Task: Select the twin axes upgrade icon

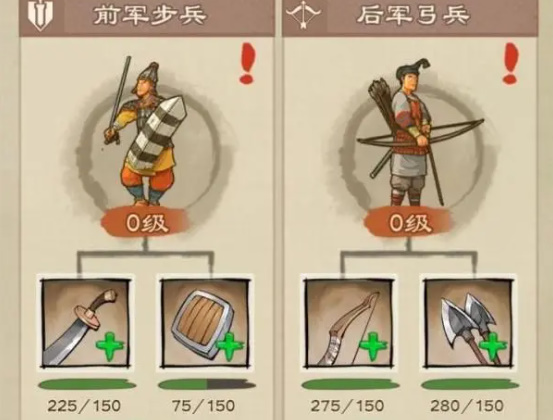Action: click(469, 323)
